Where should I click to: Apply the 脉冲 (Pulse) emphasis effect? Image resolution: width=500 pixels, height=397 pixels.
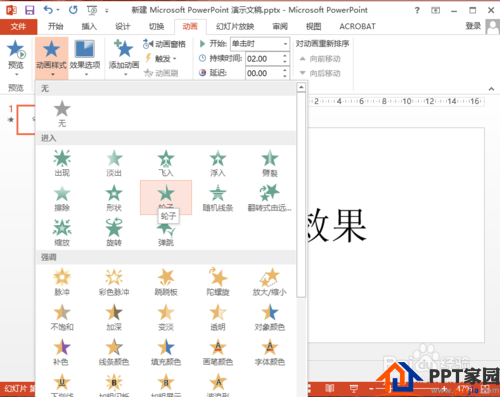[62, 282]
